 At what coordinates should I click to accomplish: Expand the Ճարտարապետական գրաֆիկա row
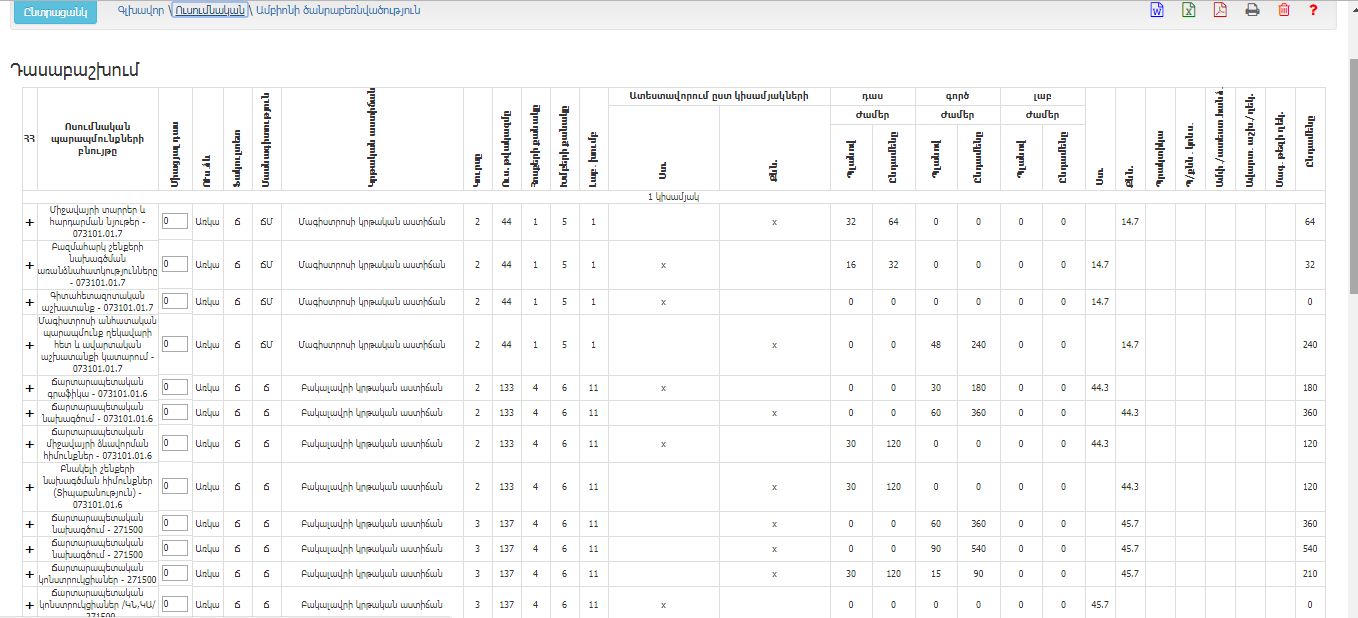pyautogui.click(x=29, y=388)
